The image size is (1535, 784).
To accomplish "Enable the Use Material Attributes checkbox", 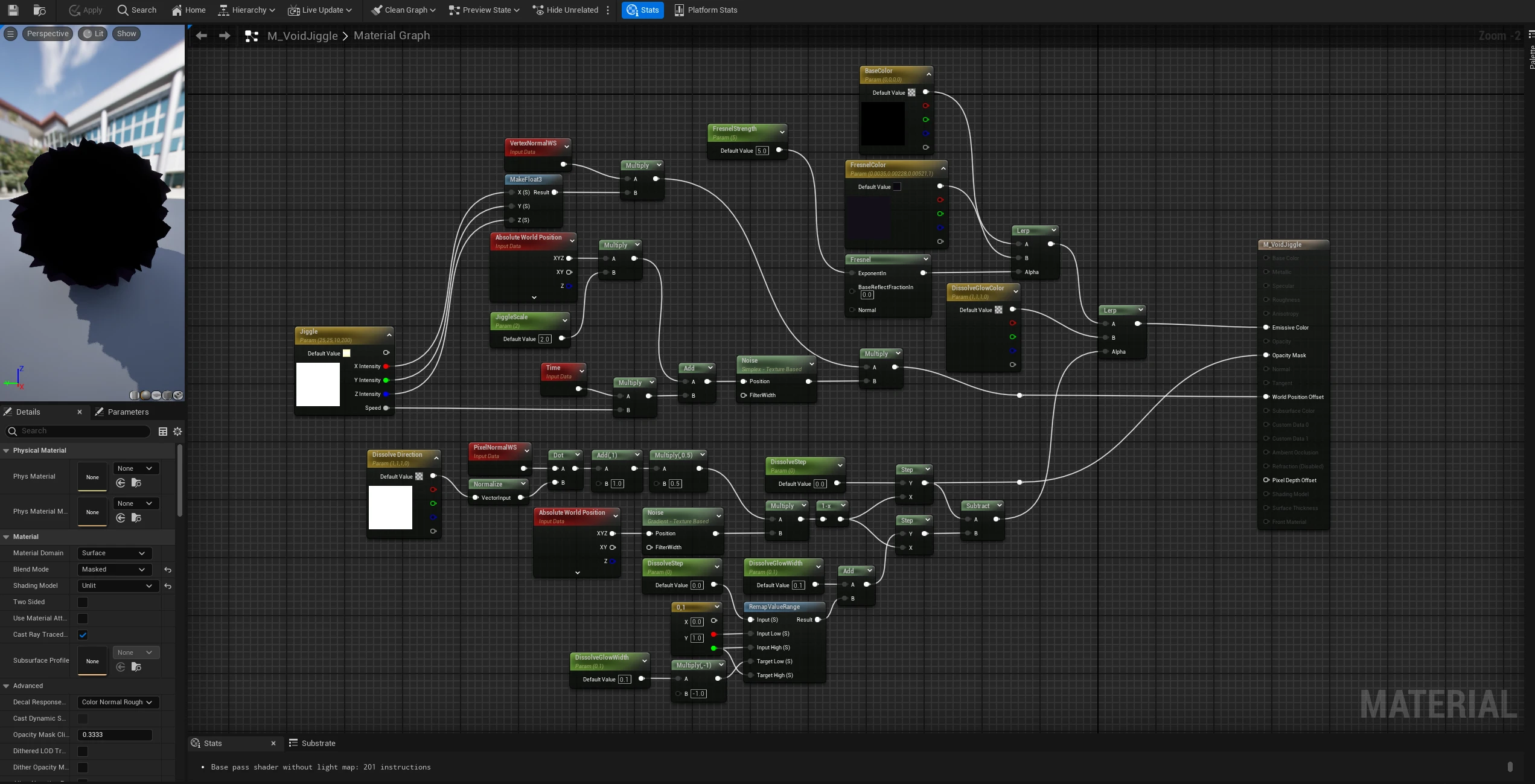I will pos(83,619).
